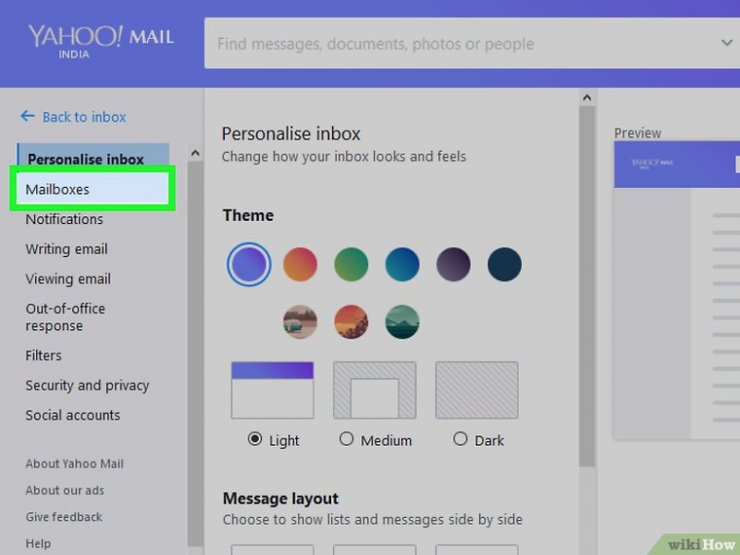Open the search options dropdown arrow

(727, 43)
